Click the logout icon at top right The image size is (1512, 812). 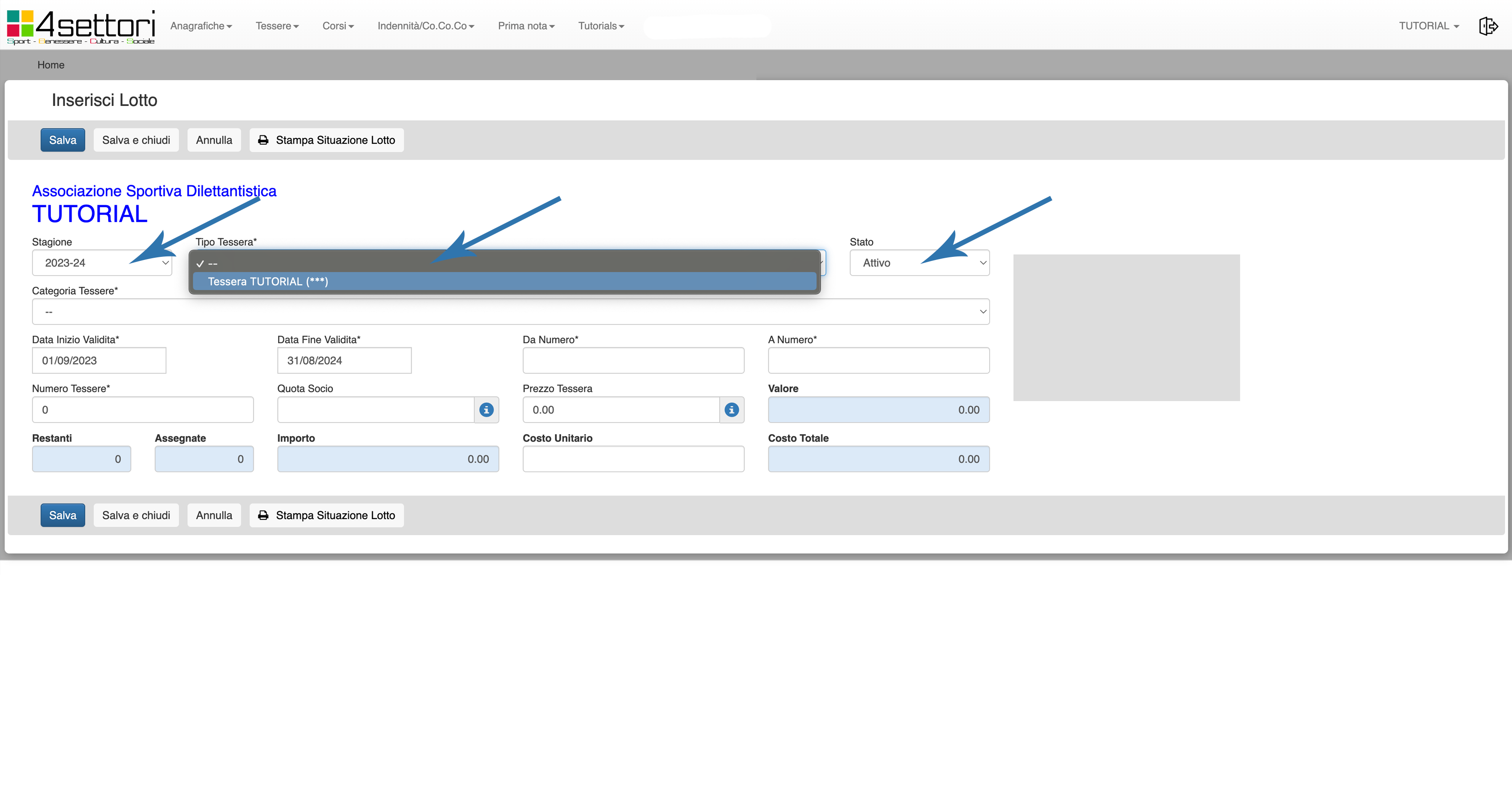click(x=1488, y=26)
